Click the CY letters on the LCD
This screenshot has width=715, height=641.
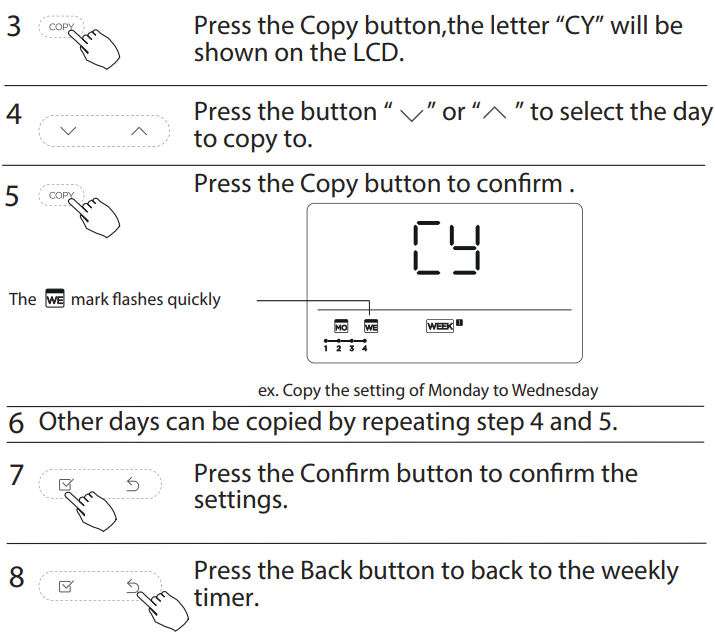(x=446, y=248)
